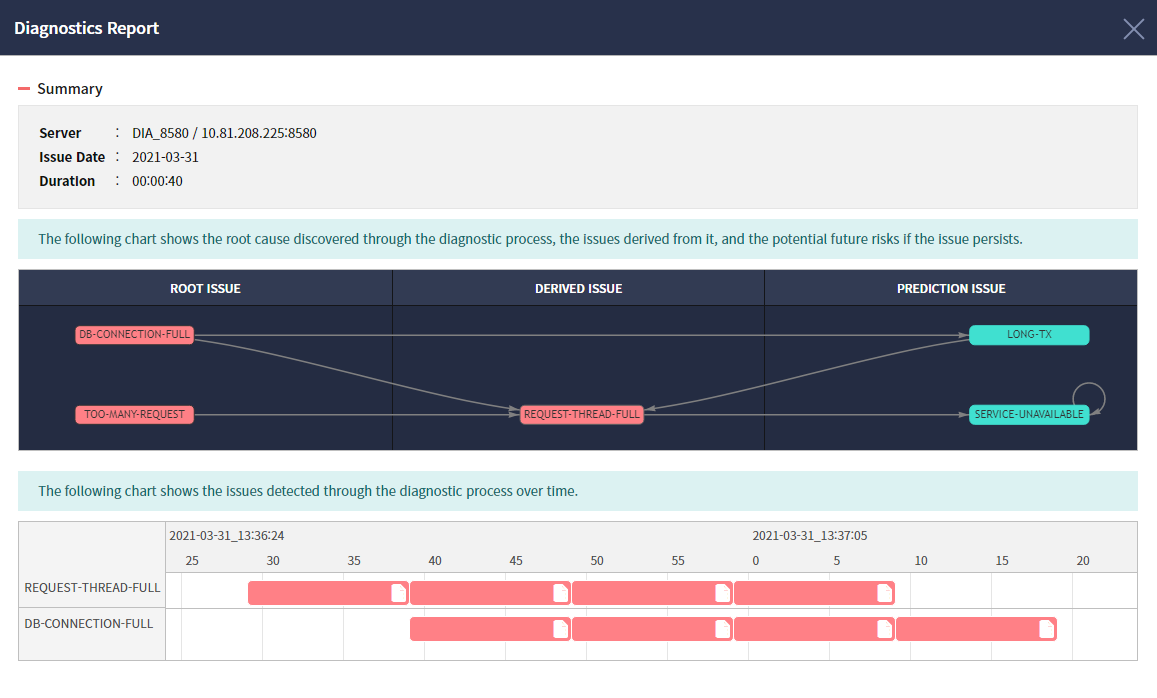
Task: Open the server link DIA_8580 / 10.81.208.225:8580
Action: click(x=224, y=132)
